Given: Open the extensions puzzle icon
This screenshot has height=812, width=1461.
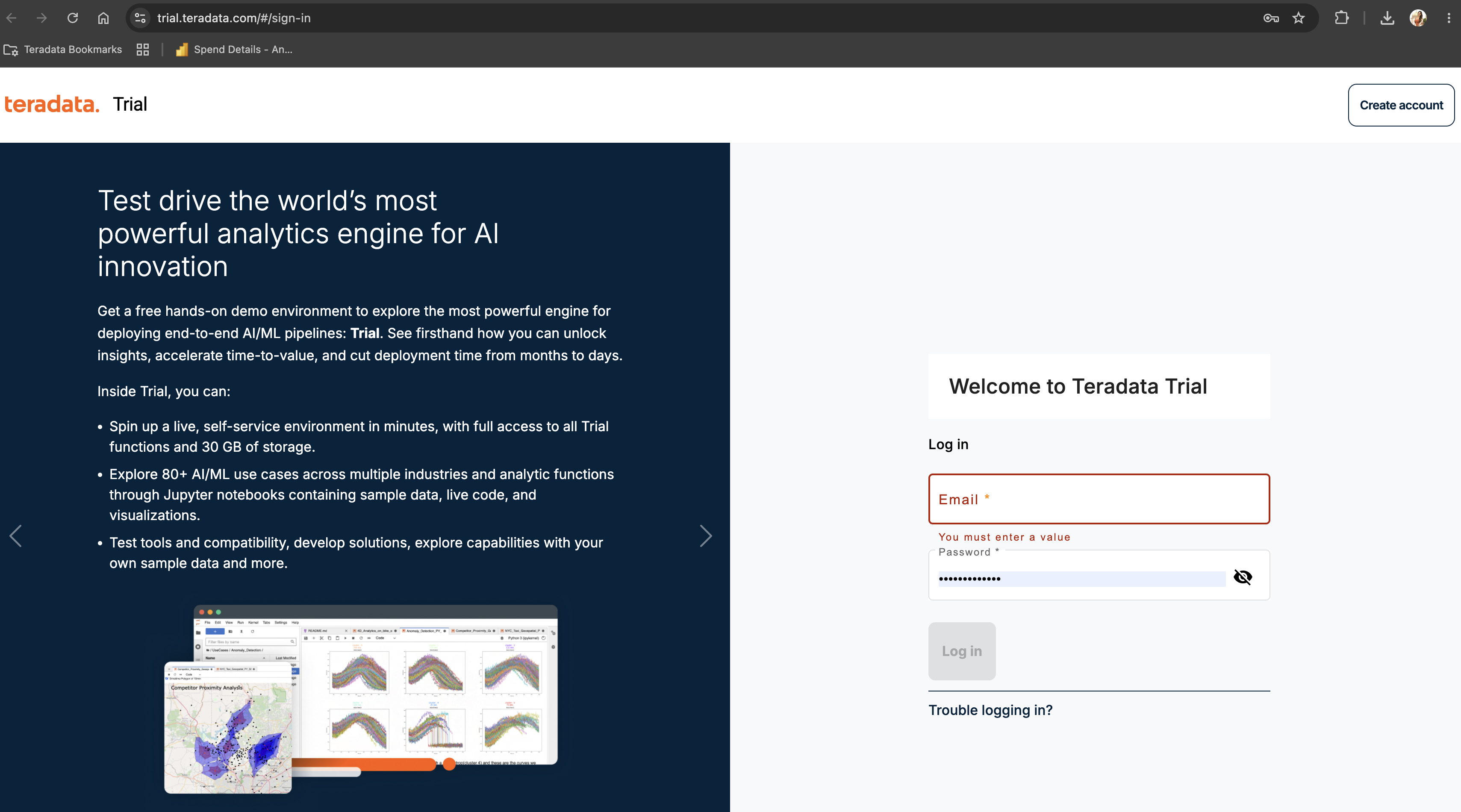Looking at the screenshot, I should click(x=1342, y=18).
